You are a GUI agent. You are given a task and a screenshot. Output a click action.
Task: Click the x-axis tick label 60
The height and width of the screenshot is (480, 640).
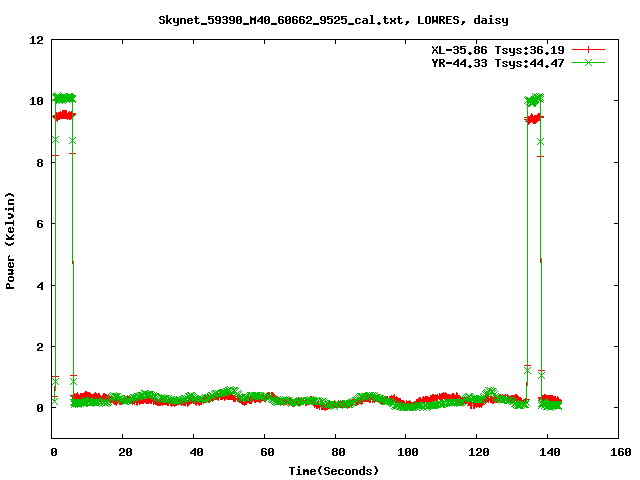[267, 452]
